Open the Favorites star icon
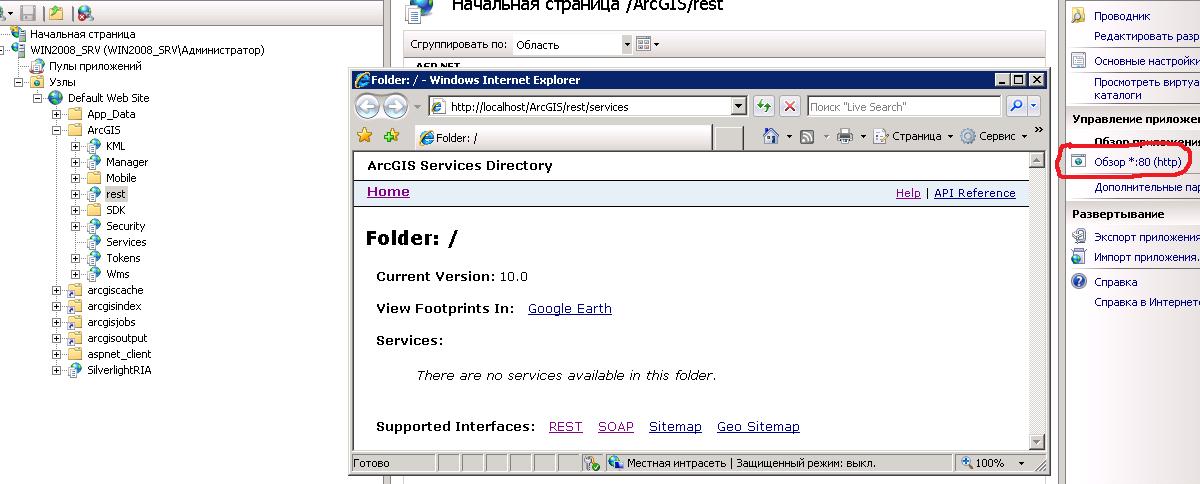The image size is (1200, 484). [366, 136]
